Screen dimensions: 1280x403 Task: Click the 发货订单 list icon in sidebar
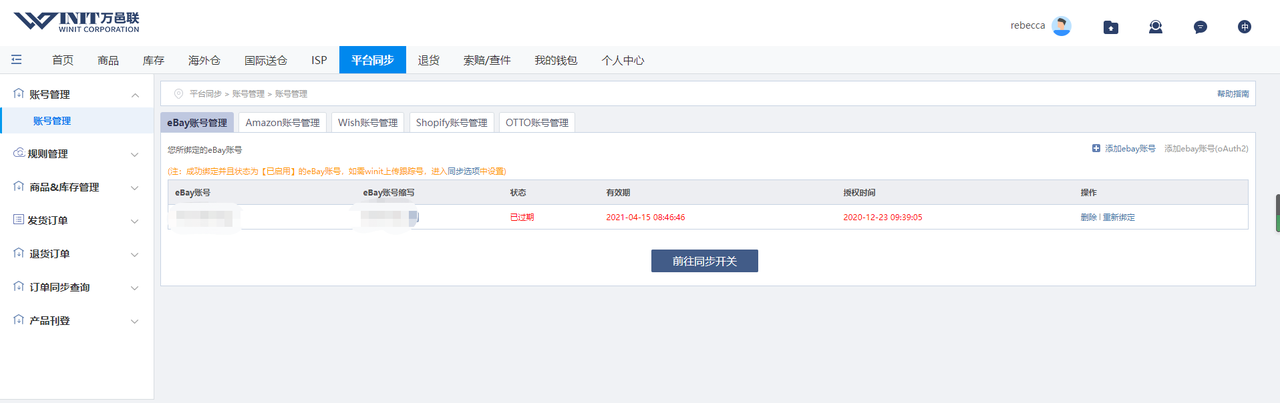18,220
